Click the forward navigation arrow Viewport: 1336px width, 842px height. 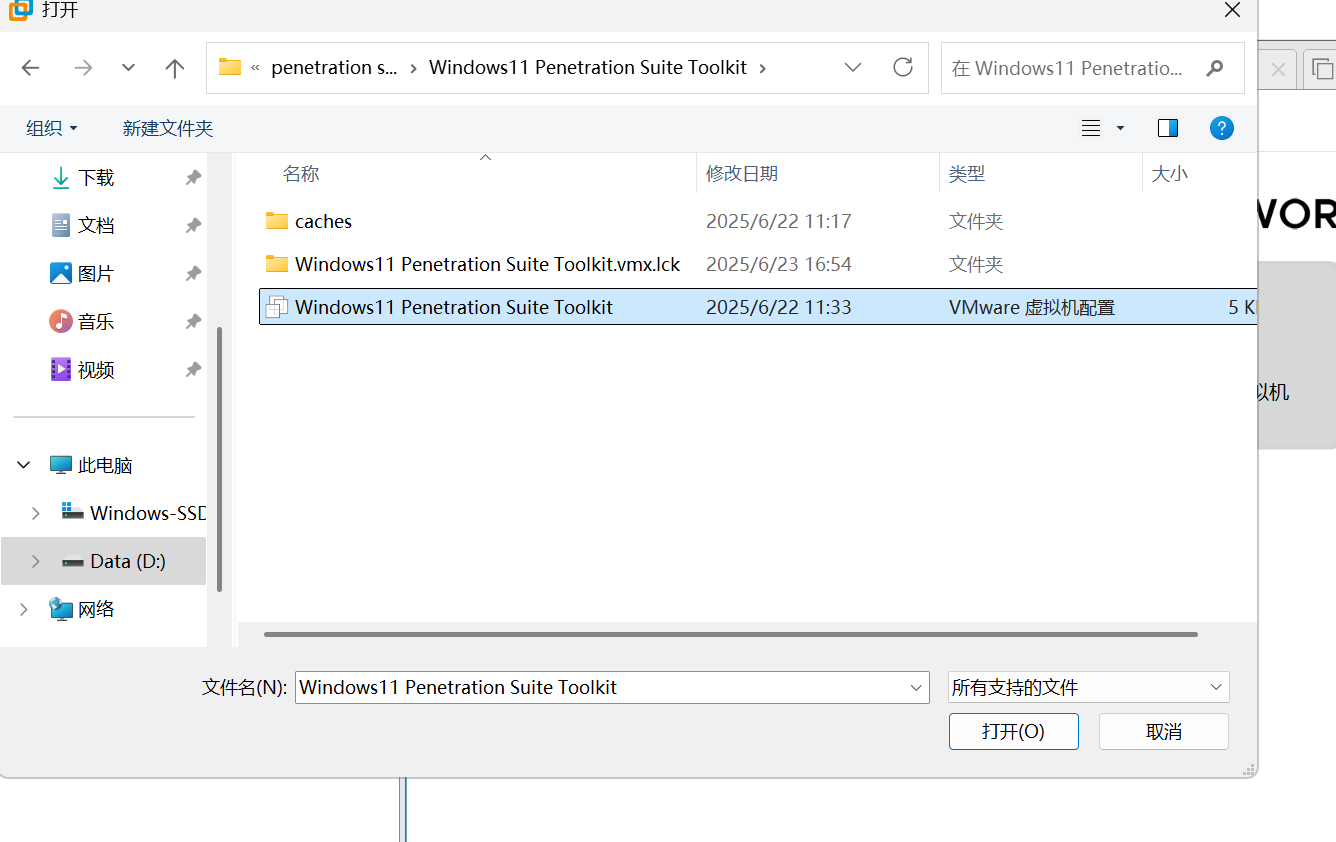point(84,68)
